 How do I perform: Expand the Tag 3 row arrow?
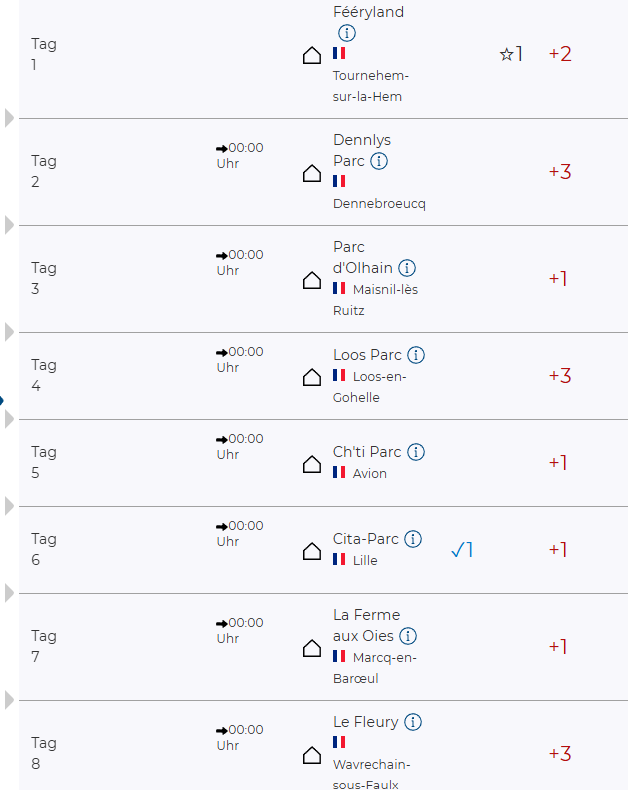9,332
